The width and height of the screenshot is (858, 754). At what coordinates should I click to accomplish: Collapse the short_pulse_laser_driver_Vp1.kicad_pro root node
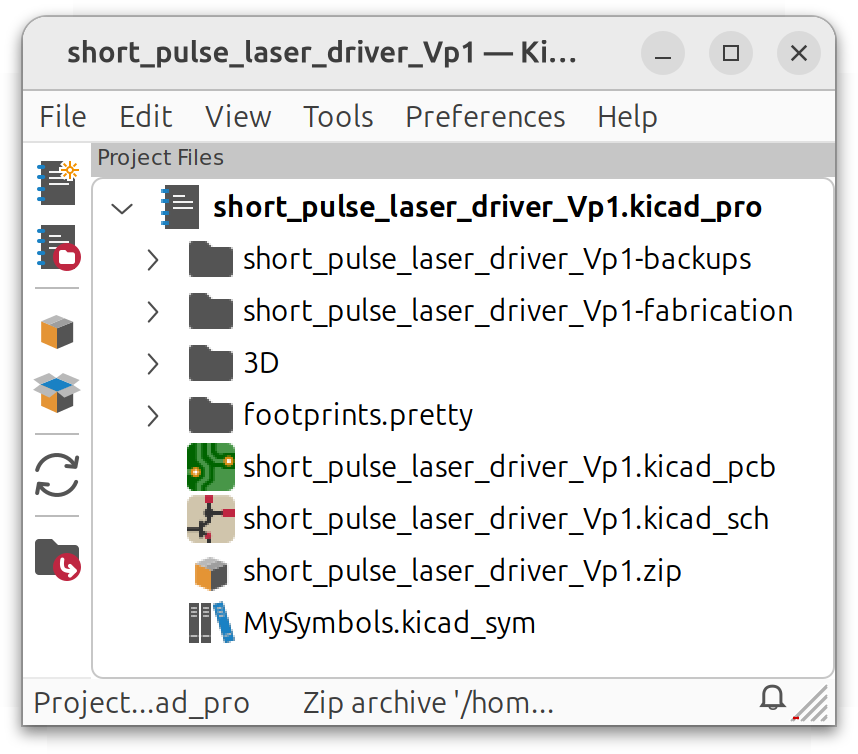pos(121,208)
